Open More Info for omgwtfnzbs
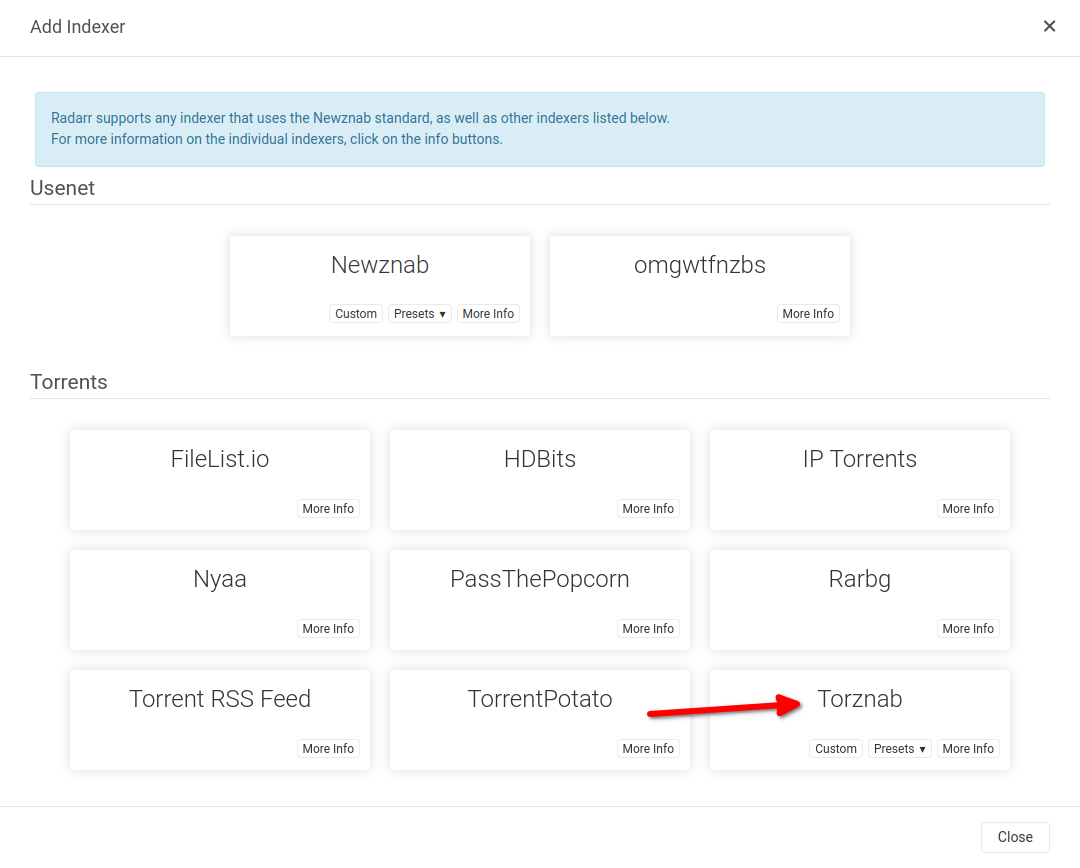1080x868 pixels. click(x=808, y=313)
